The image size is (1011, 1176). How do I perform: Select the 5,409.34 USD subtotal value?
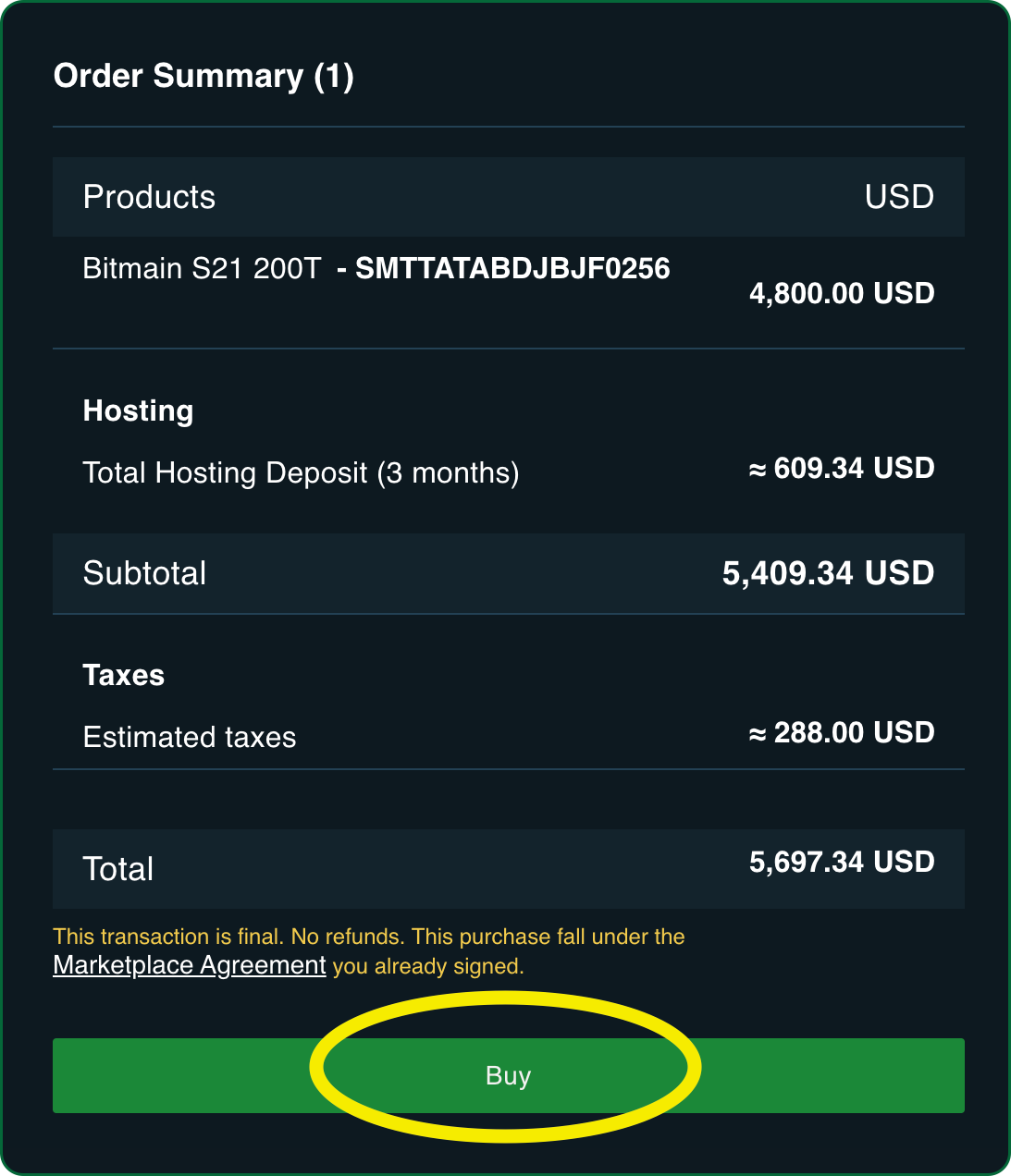pyautogui.click(x=828, y=573)
